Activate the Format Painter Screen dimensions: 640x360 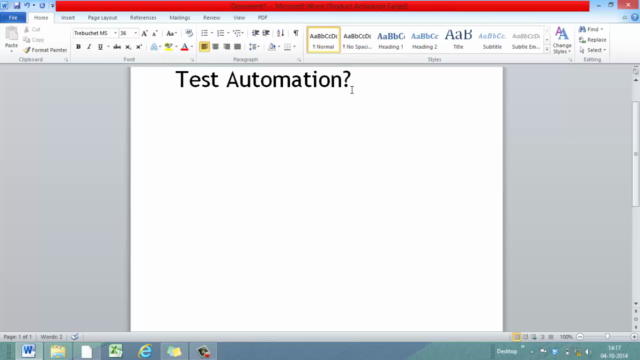45,50
